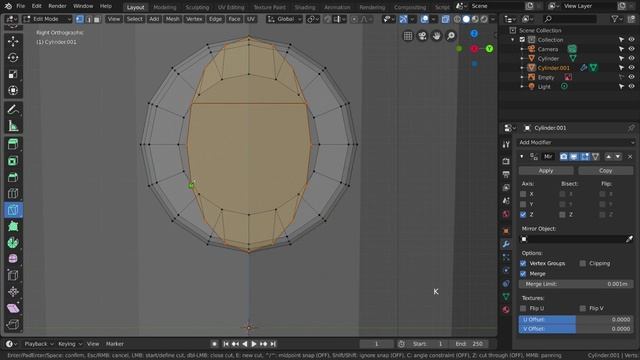
Task: Disable mirror axis Z checkbox
Action: pyautogui.click(x=523, y=214)
